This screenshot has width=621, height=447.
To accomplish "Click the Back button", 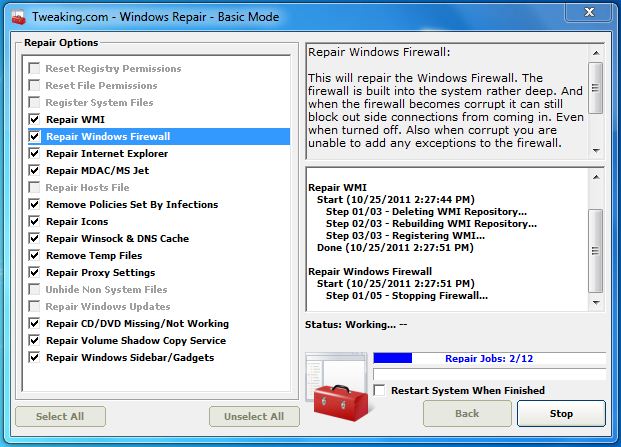I will (467, 413).
